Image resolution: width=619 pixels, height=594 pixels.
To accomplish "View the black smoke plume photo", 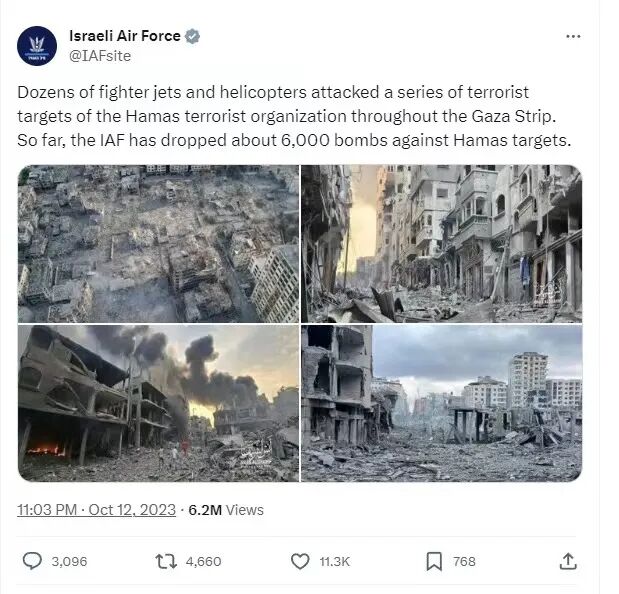I will click(x=158, y=403).
